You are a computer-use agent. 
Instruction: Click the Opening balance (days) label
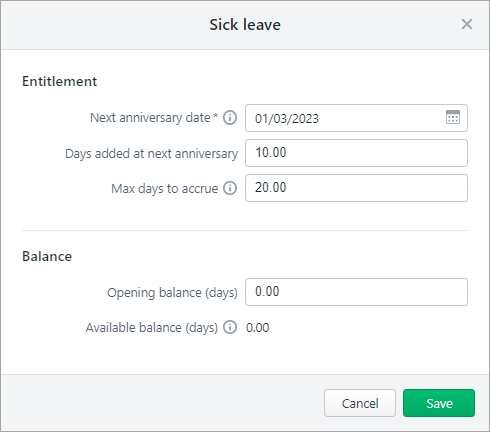click(172, 293)
